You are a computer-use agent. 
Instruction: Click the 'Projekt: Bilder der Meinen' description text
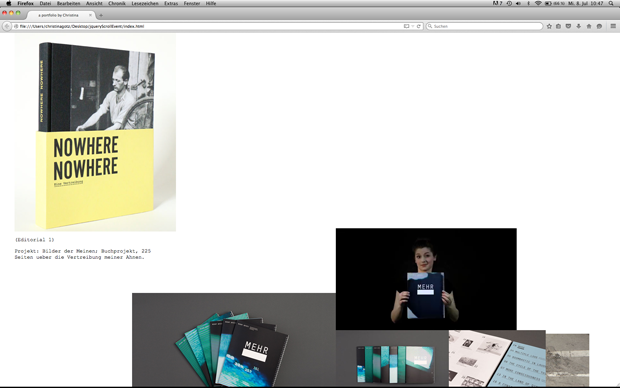(x=83, y=254)
